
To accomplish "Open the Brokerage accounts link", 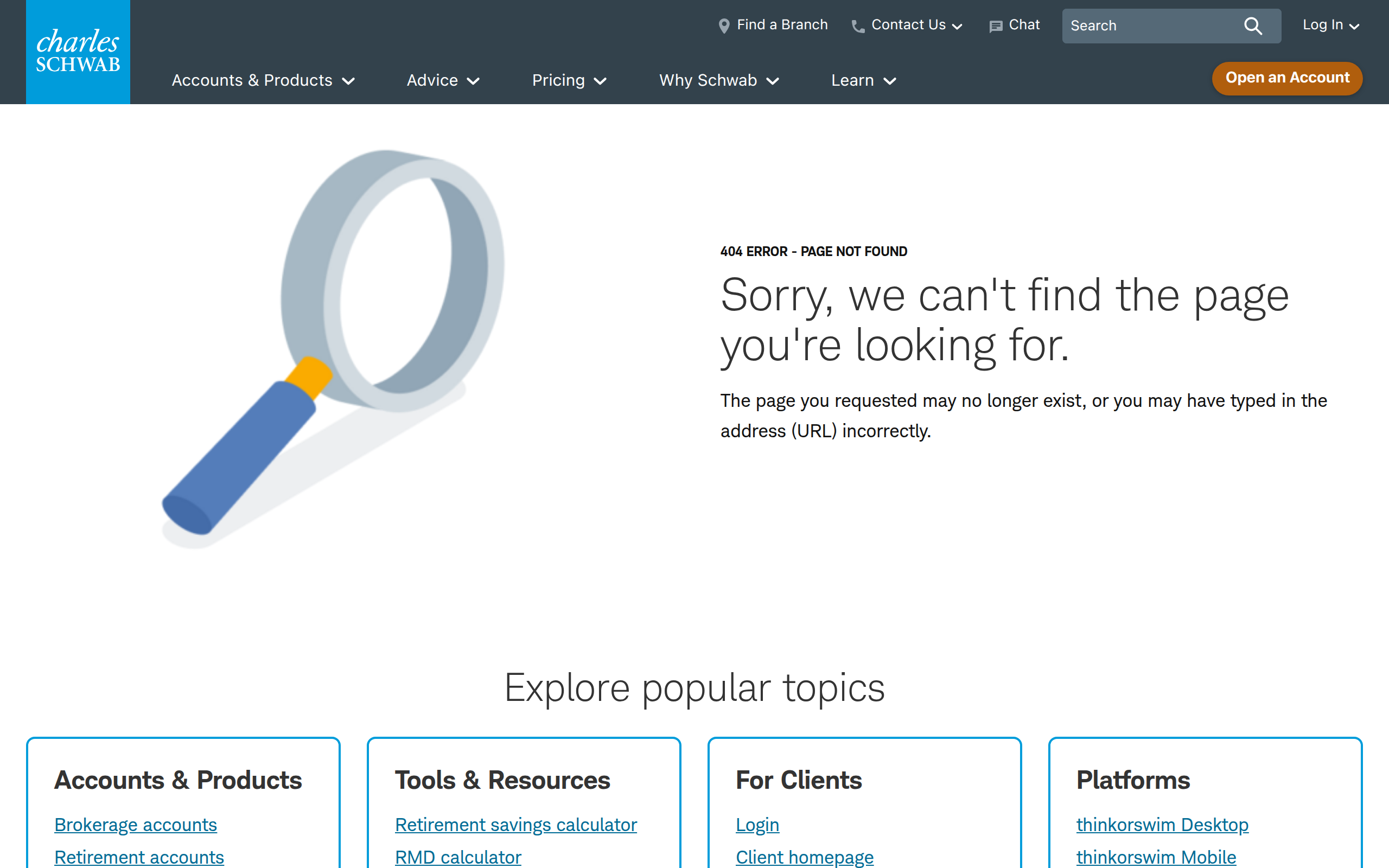I will tap(136, 825).
